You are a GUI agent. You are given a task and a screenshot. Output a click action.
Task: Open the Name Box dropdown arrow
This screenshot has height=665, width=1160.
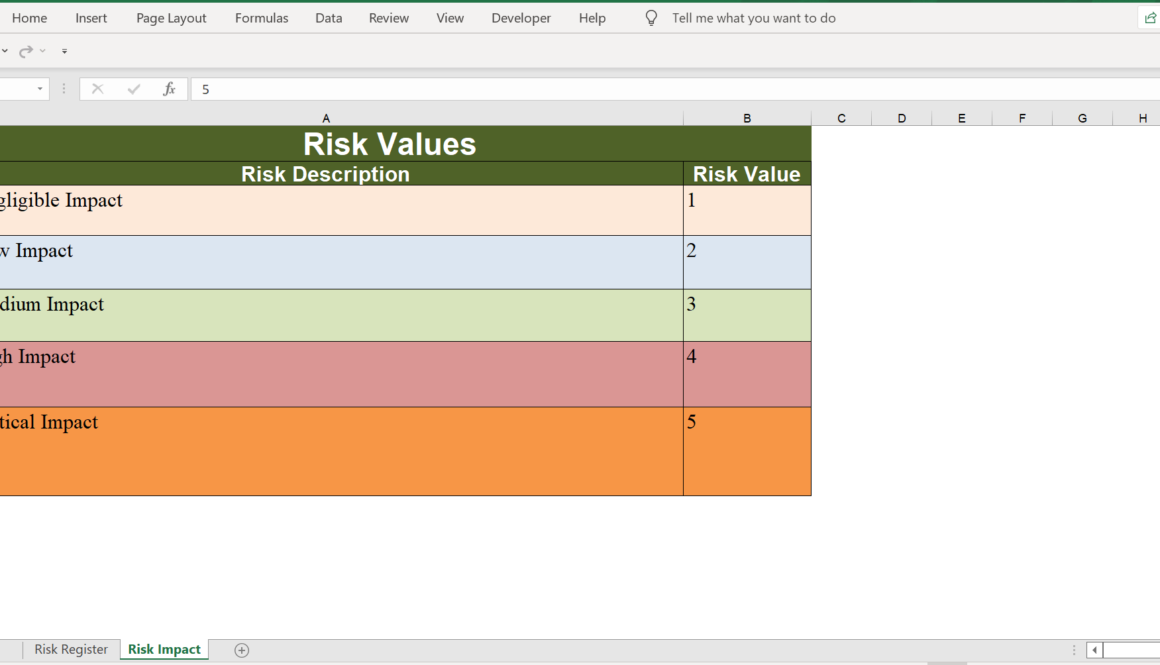pyautogui.click(x=40, y=88)
